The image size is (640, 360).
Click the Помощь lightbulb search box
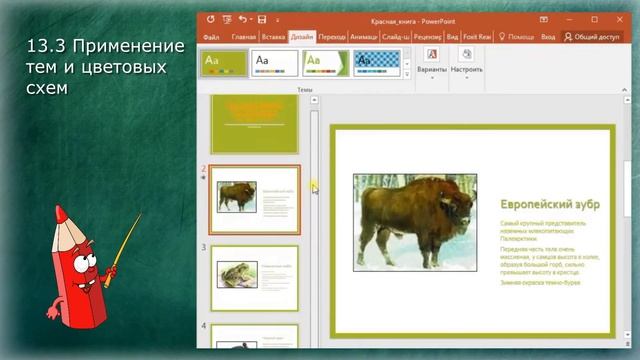[516, 37]
